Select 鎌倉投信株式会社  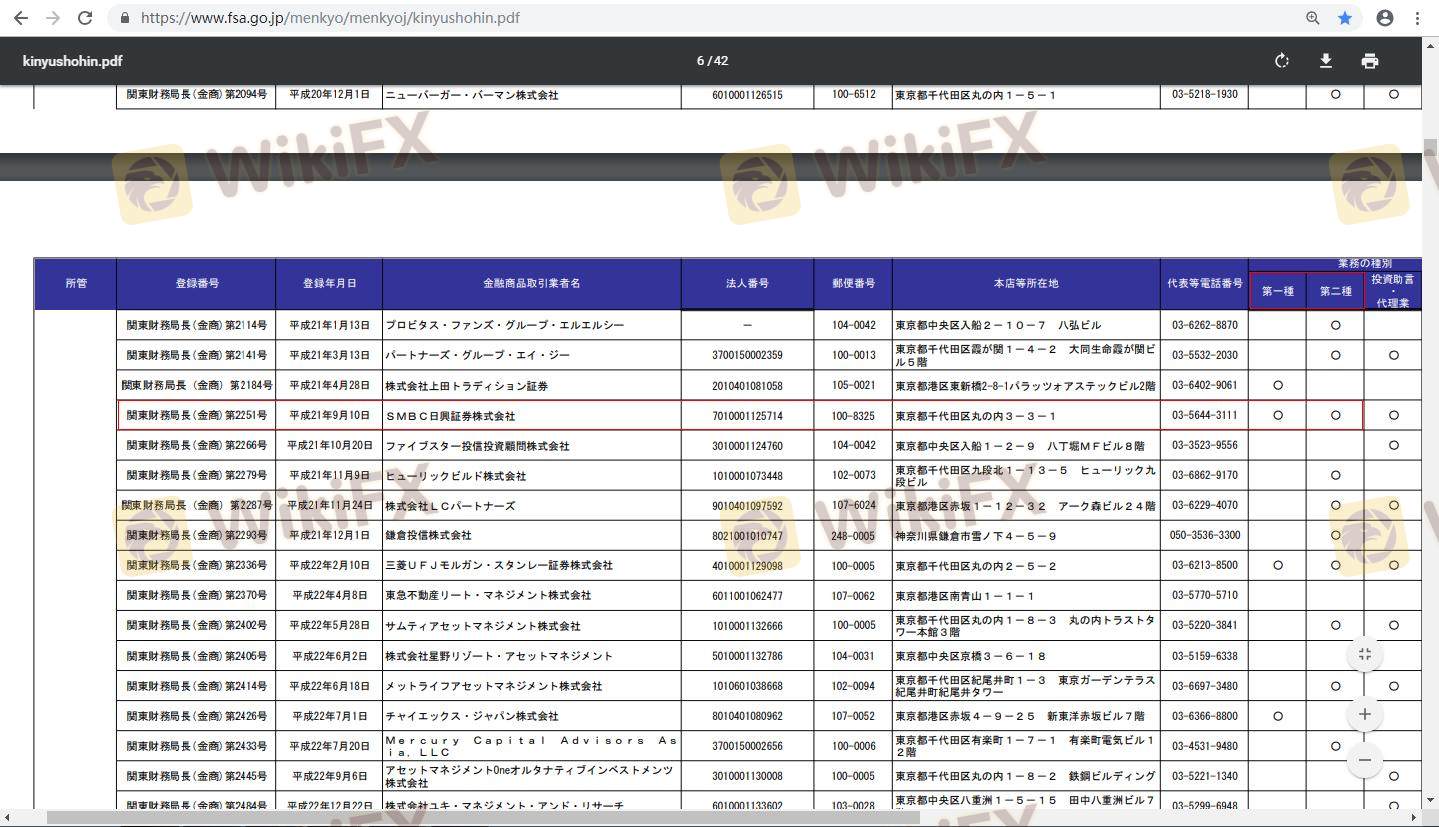[429, 536]
